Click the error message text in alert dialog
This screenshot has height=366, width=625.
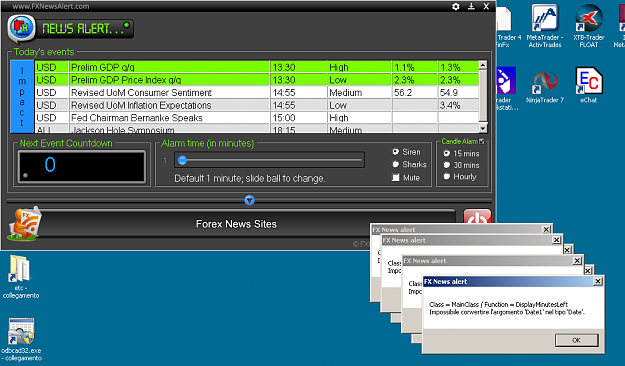[x=507, y=308]
